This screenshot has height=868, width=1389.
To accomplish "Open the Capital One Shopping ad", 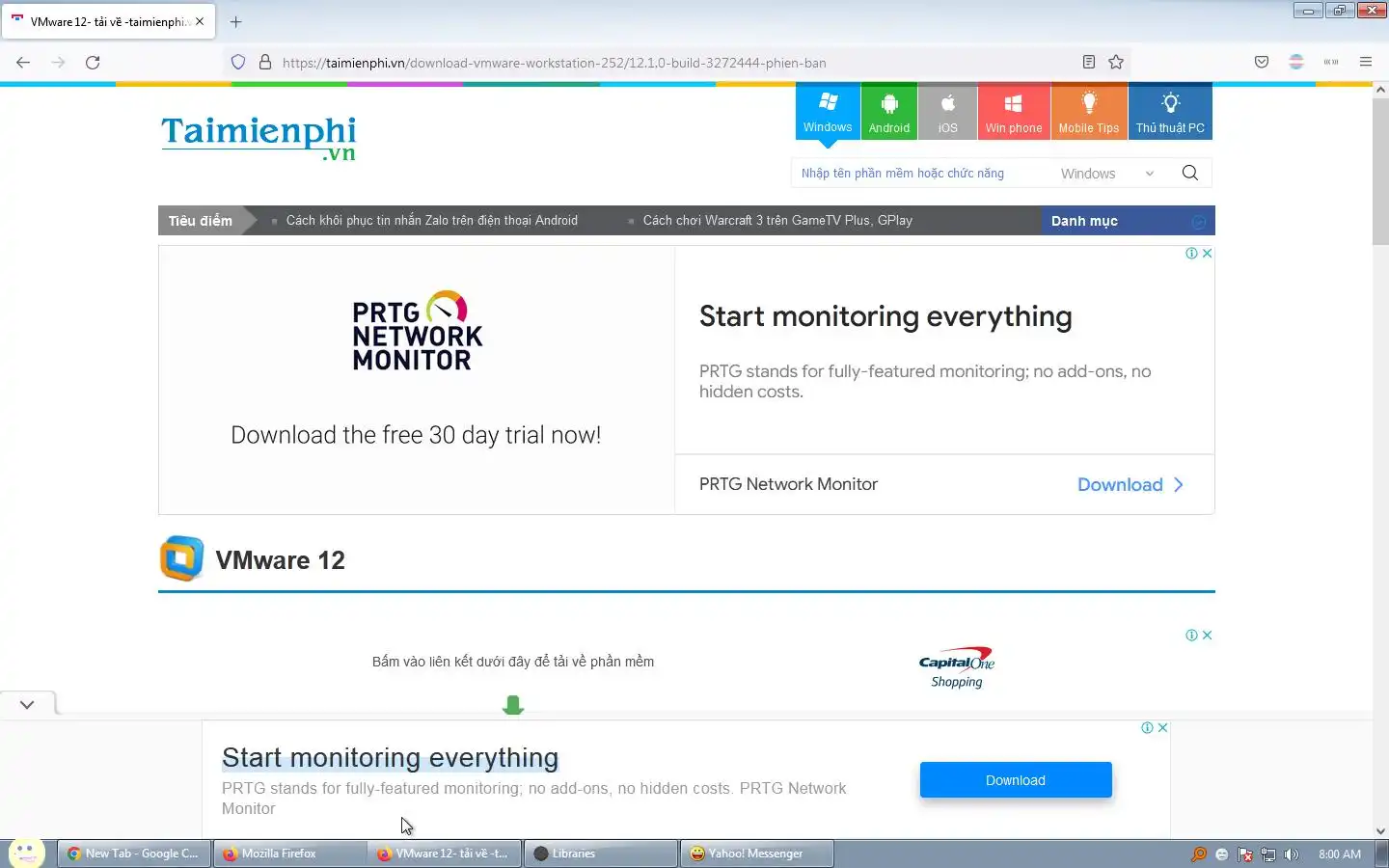I will (x=956, y=667).
